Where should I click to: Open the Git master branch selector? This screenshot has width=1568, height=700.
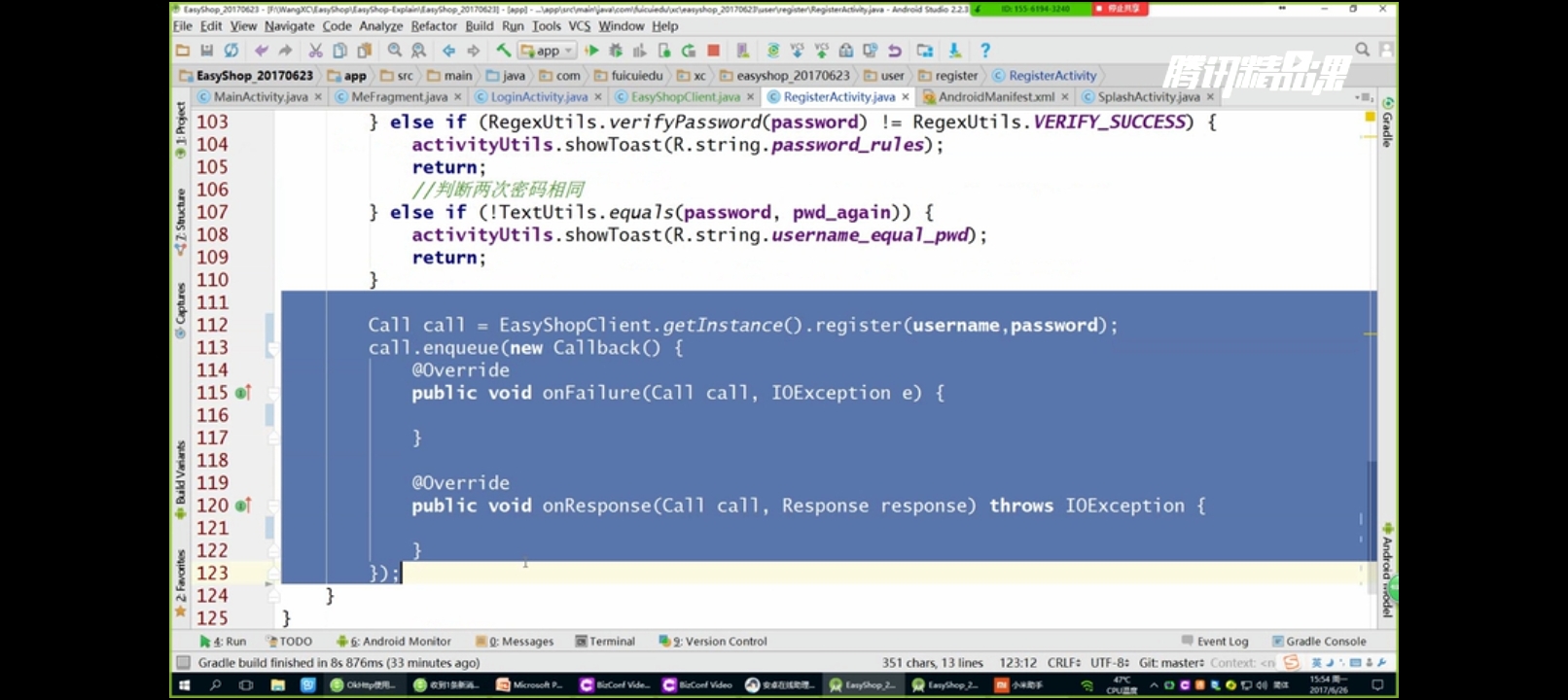tap(1171, 663)
